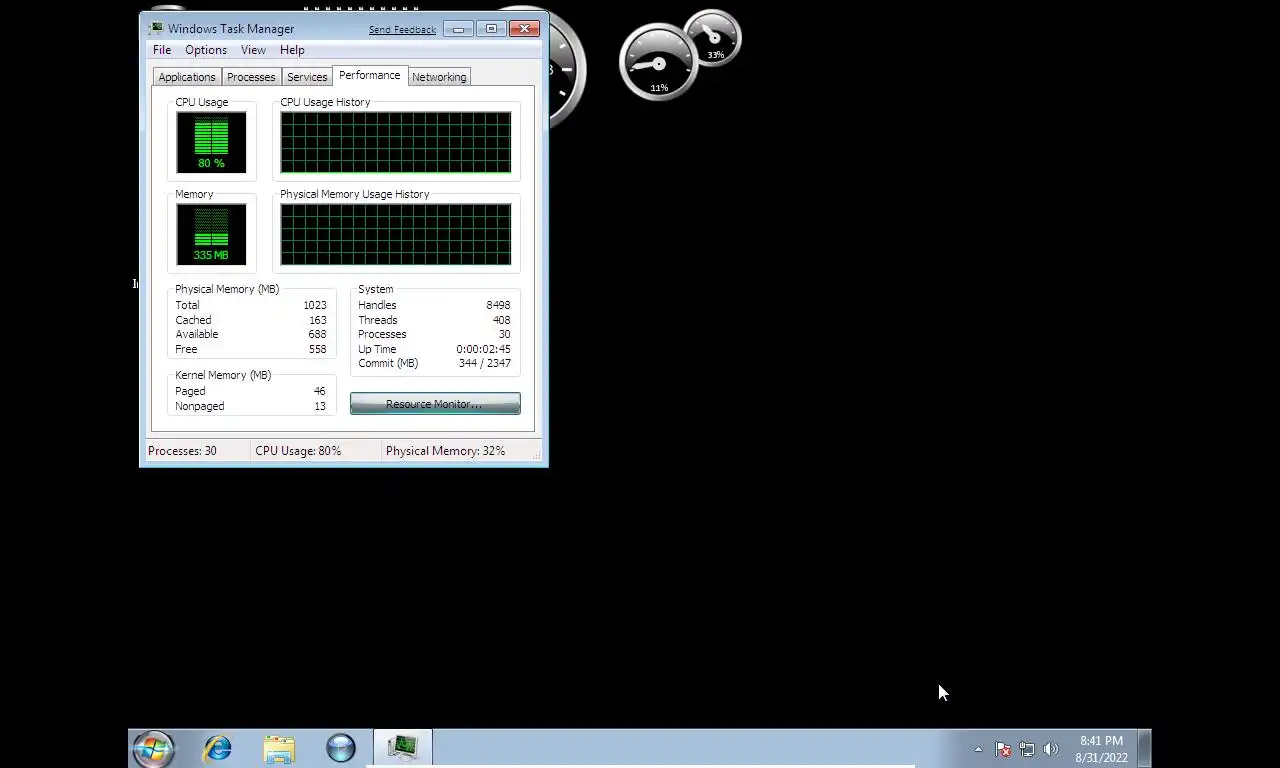Switch to the Processes tab
Viewport: 1280px width, 768px height.
click(251, 77)
